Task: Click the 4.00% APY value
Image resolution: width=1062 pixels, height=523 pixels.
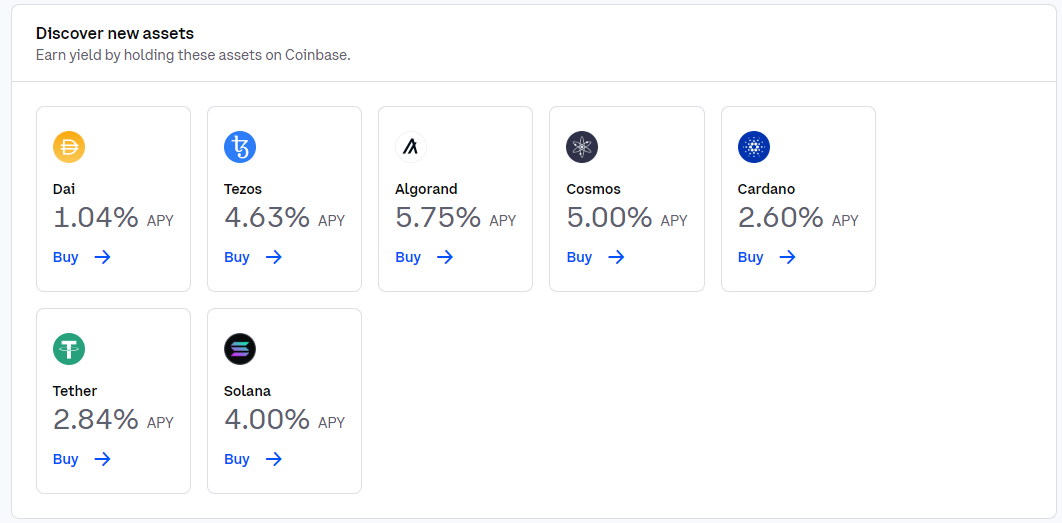Action: point(267,420)
